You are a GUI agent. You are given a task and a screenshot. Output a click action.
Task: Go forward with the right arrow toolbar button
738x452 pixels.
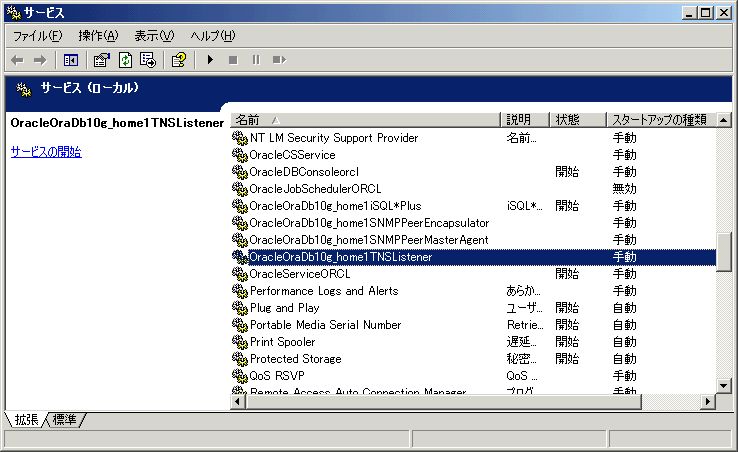point(40,60)
